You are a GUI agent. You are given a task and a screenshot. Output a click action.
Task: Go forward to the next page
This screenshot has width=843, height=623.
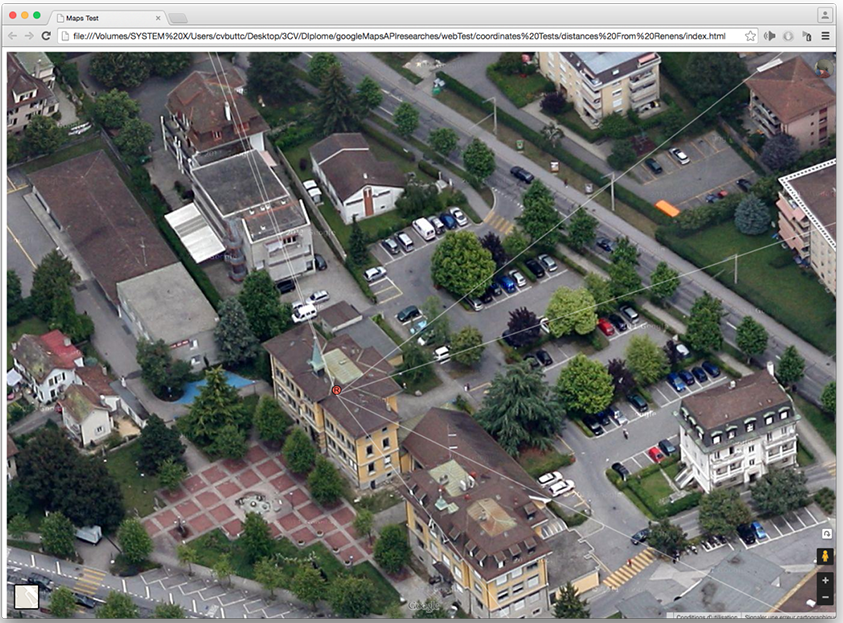29,36
